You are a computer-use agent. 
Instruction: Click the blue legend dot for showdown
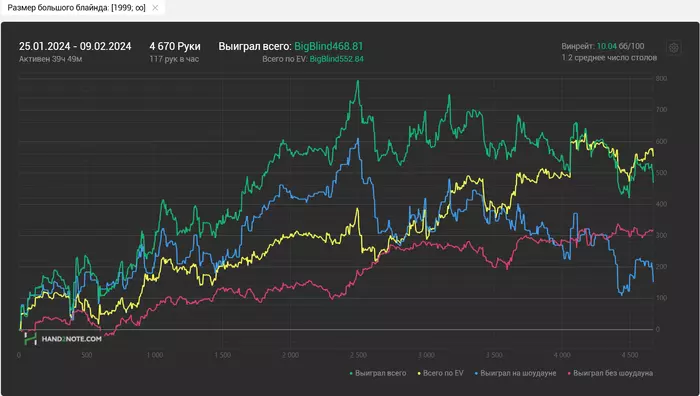[x=476, y=373]
